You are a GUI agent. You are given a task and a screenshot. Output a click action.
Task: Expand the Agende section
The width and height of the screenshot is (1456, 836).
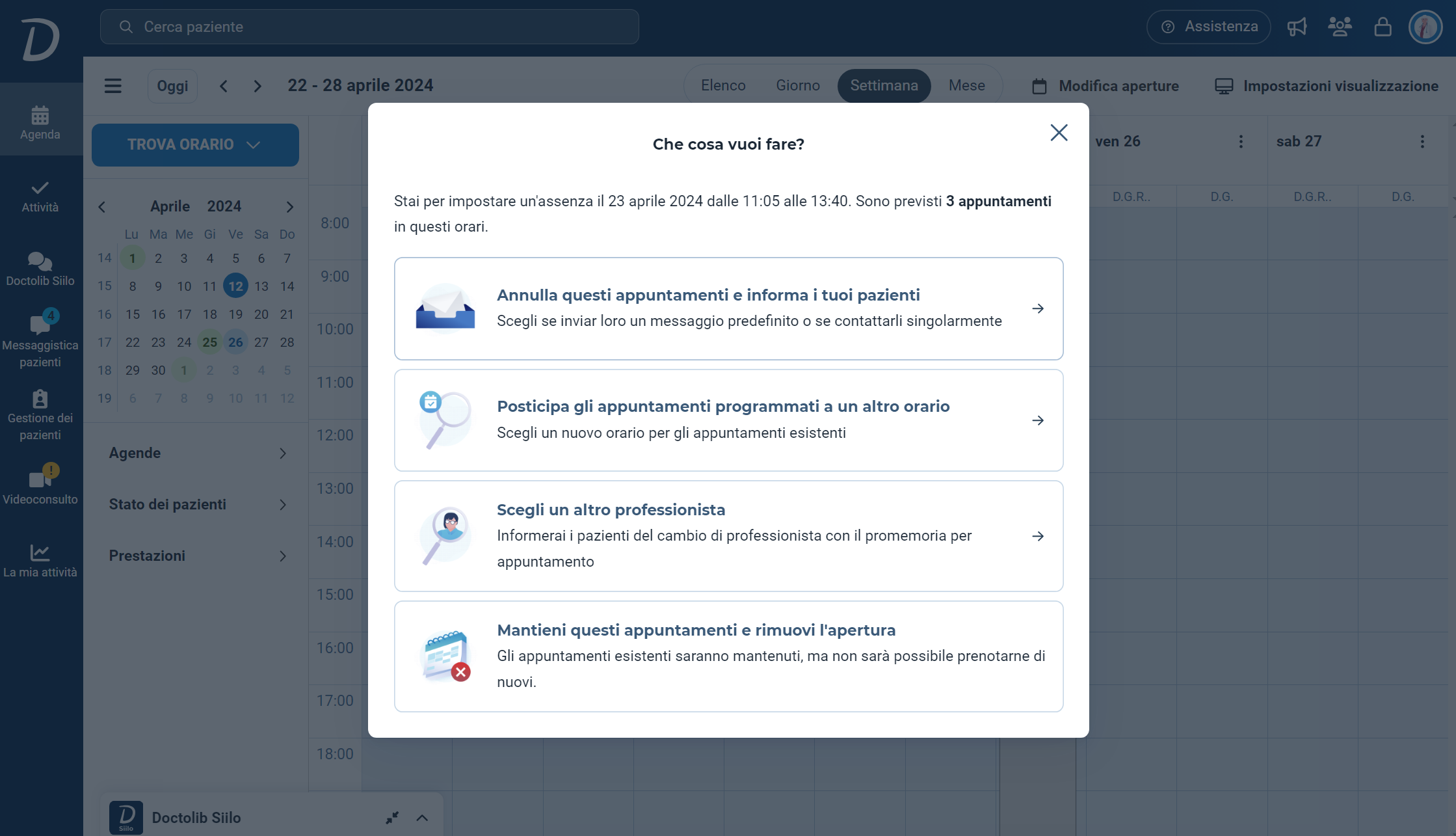(x=198, y=453)
